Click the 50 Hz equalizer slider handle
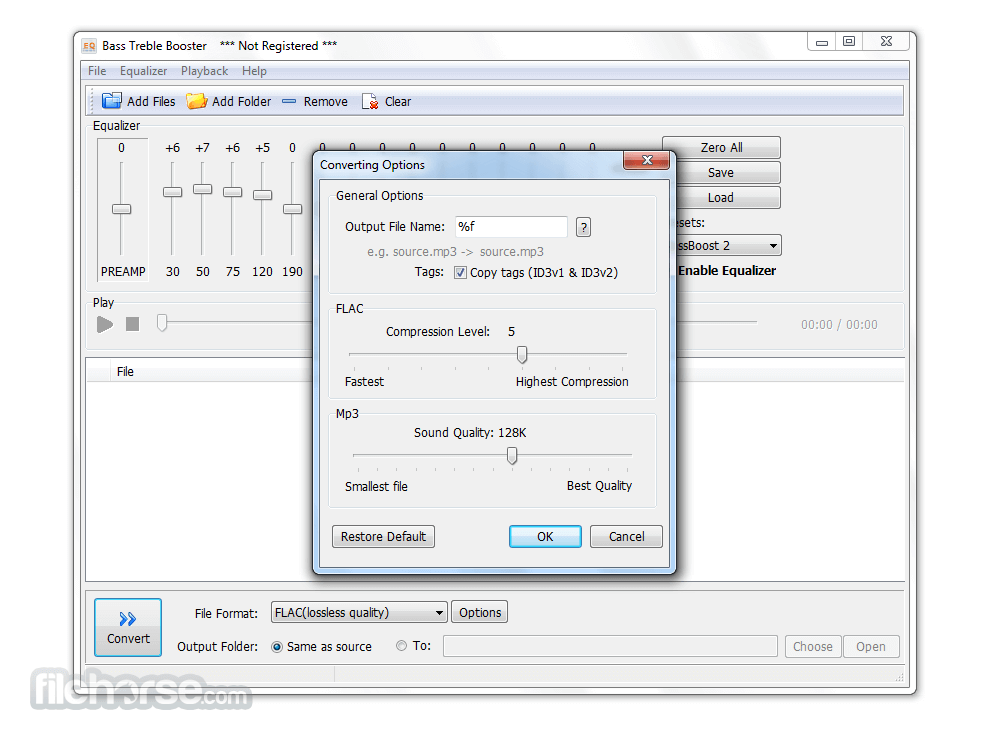The width and height of the screenshot is (990, 740). pos(203,189)
